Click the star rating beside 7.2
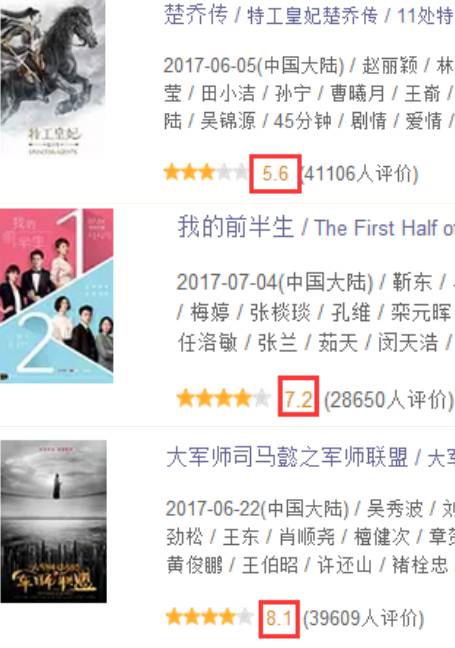Viewport: 455px width, 648px height. (223, 399)
